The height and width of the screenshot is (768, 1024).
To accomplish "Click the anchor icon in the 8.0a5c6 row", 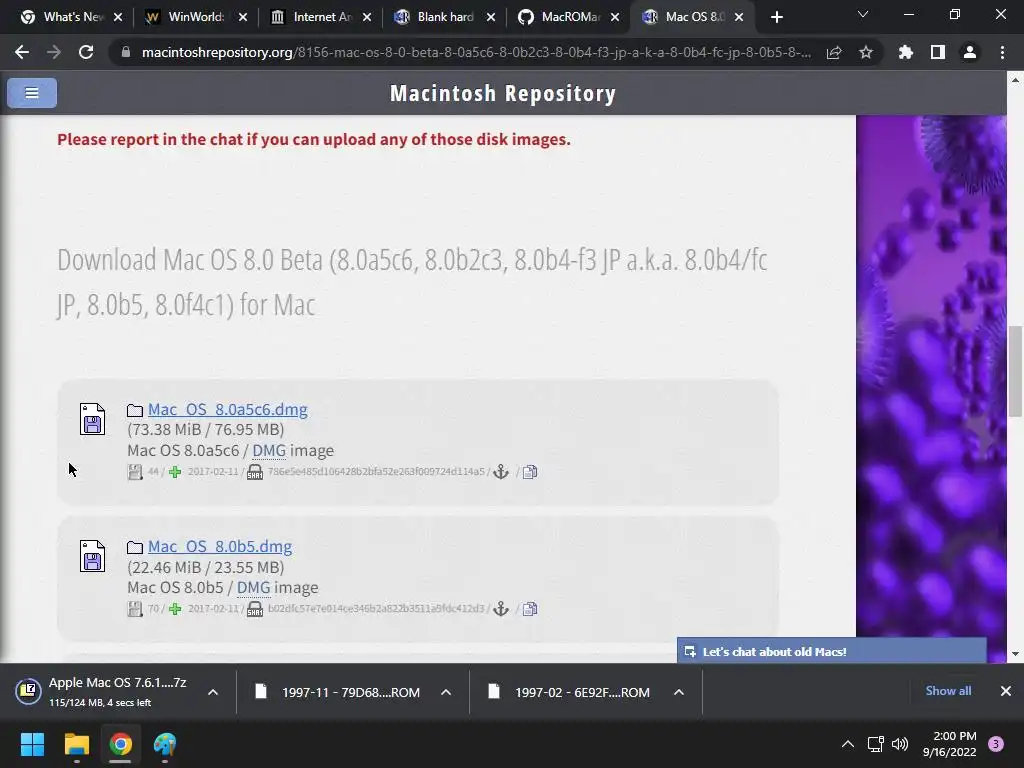I will point(501,472).
